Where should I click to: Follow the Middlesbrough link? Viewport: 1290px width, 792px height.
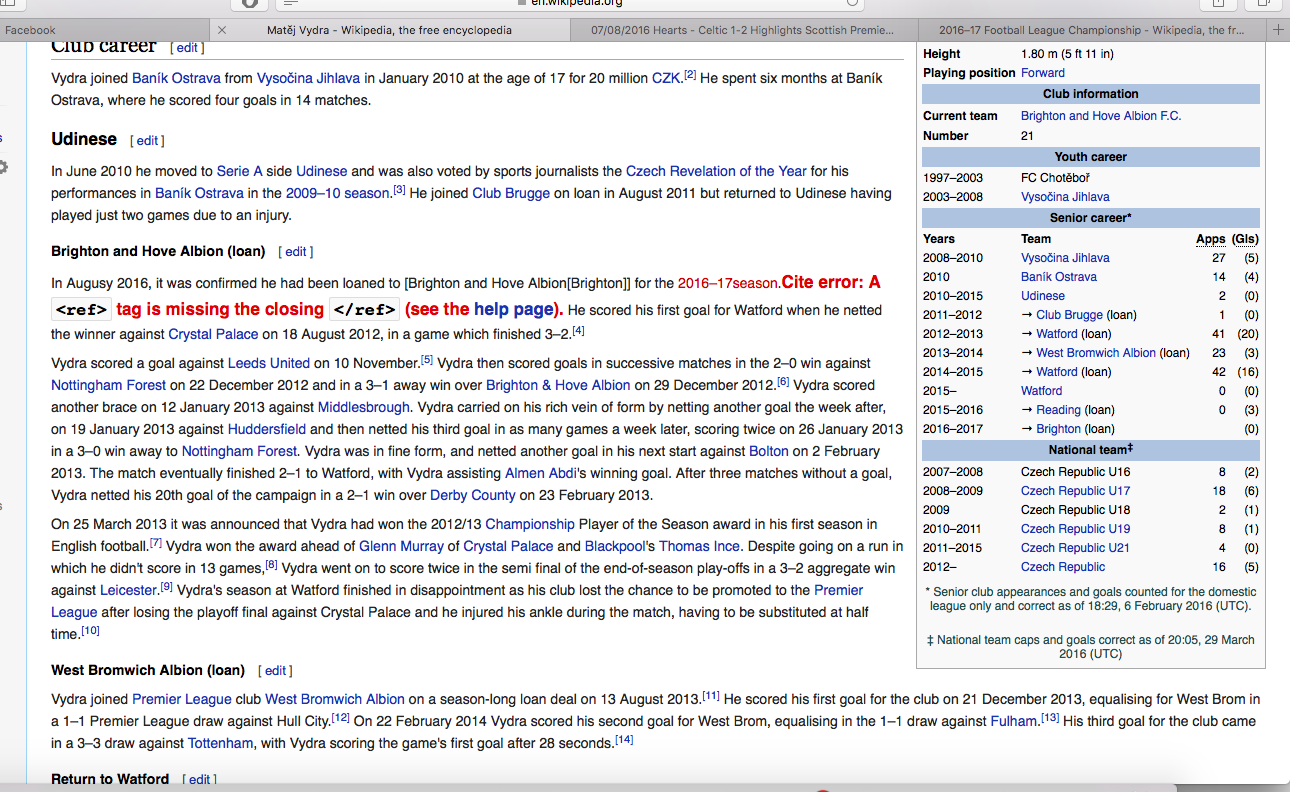pos(364,408)
